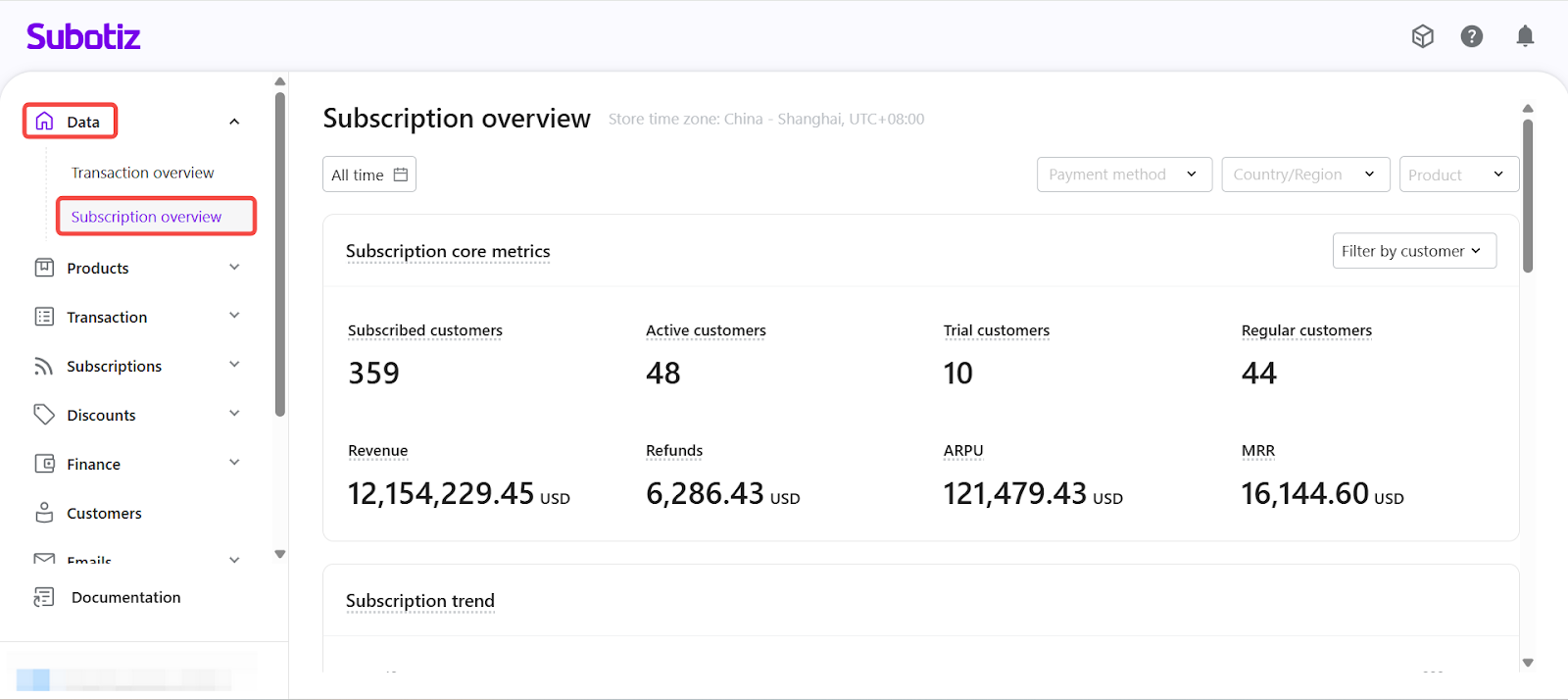Open the Filter by customer dropdown
1568x700 pixels.
pyautogui.click(x=1413, y=251)
